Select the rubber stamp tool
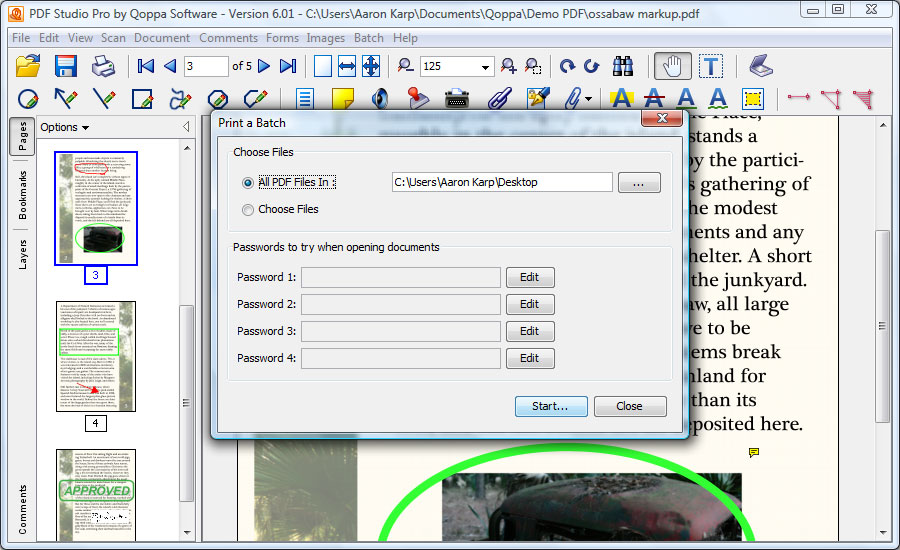Viewport: 900px width, 550px height. tap(418, 99)
